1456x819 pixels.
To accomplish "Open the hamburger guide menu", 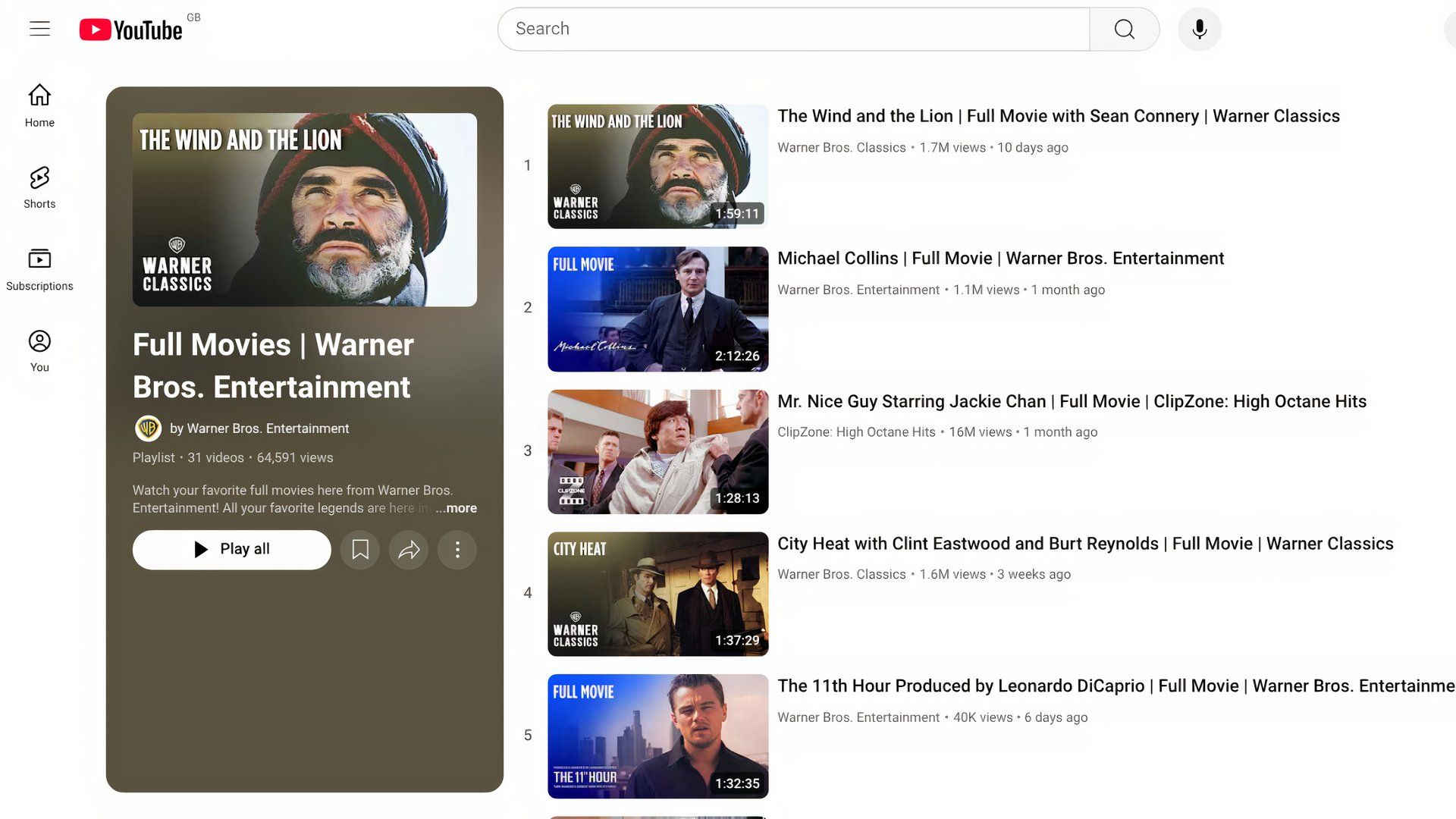I will click(39, 29).
